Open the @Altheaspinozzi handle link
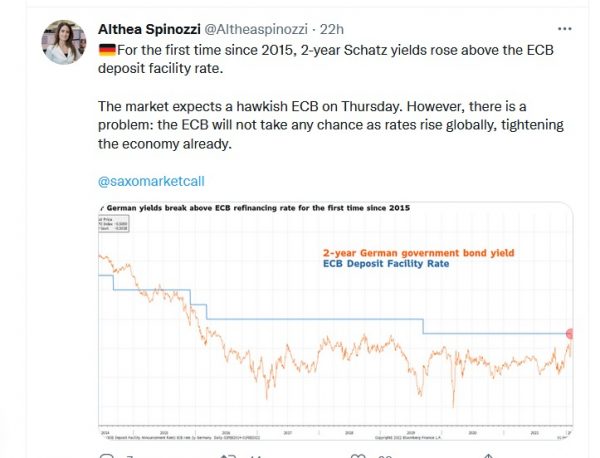 (256, 29)
